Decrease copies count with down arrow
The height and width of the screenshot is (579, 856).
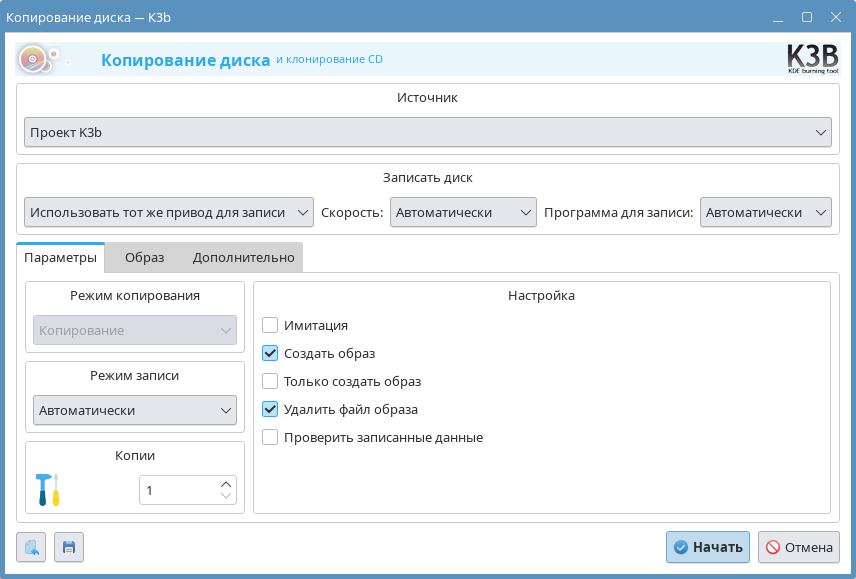(226, 496)
